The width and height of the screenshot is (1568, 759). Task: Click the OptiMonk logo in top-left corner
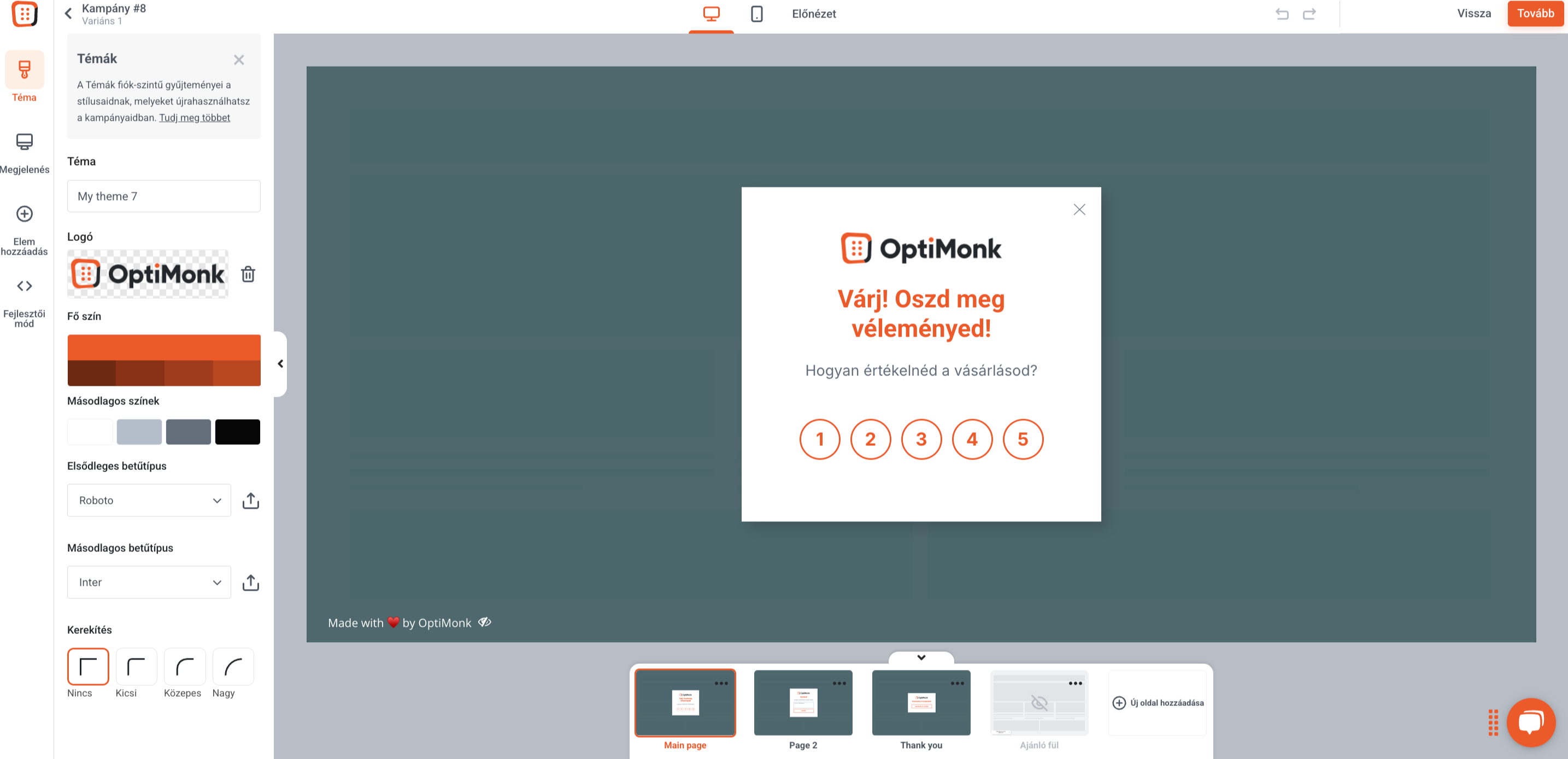click(25, 14)
